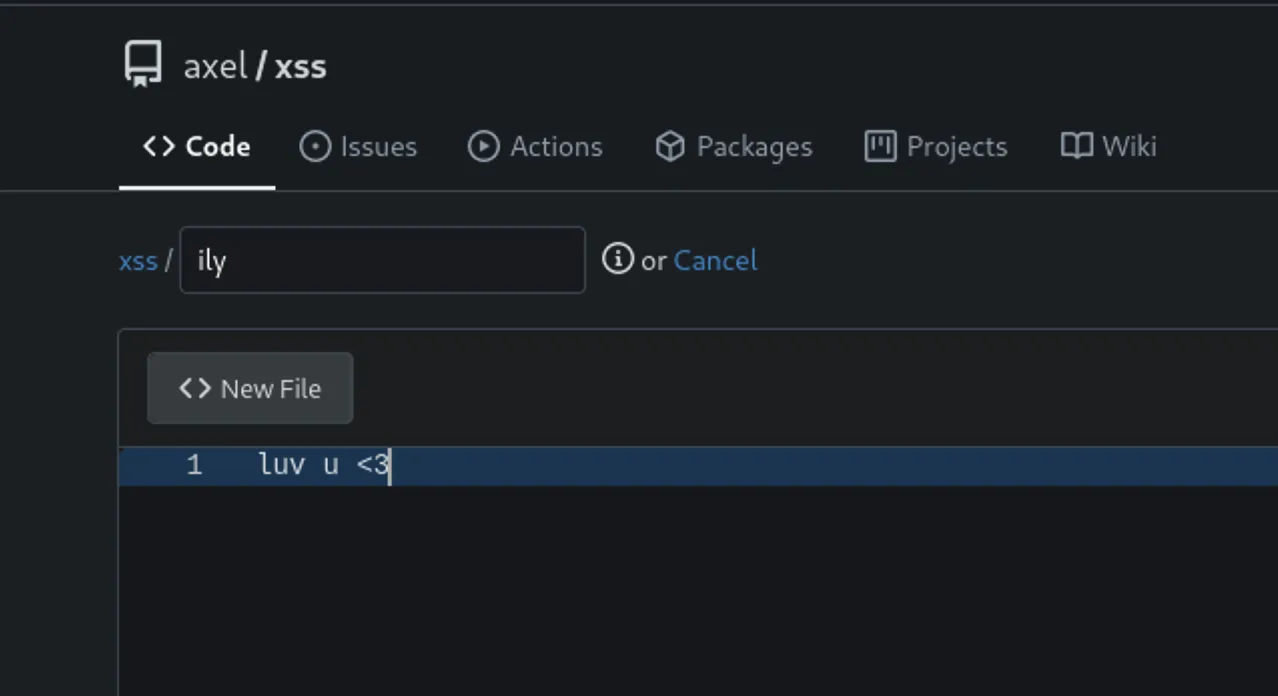1278x696 pixels.
Task: Go to the Actions tab
Action: click(535, 147)
